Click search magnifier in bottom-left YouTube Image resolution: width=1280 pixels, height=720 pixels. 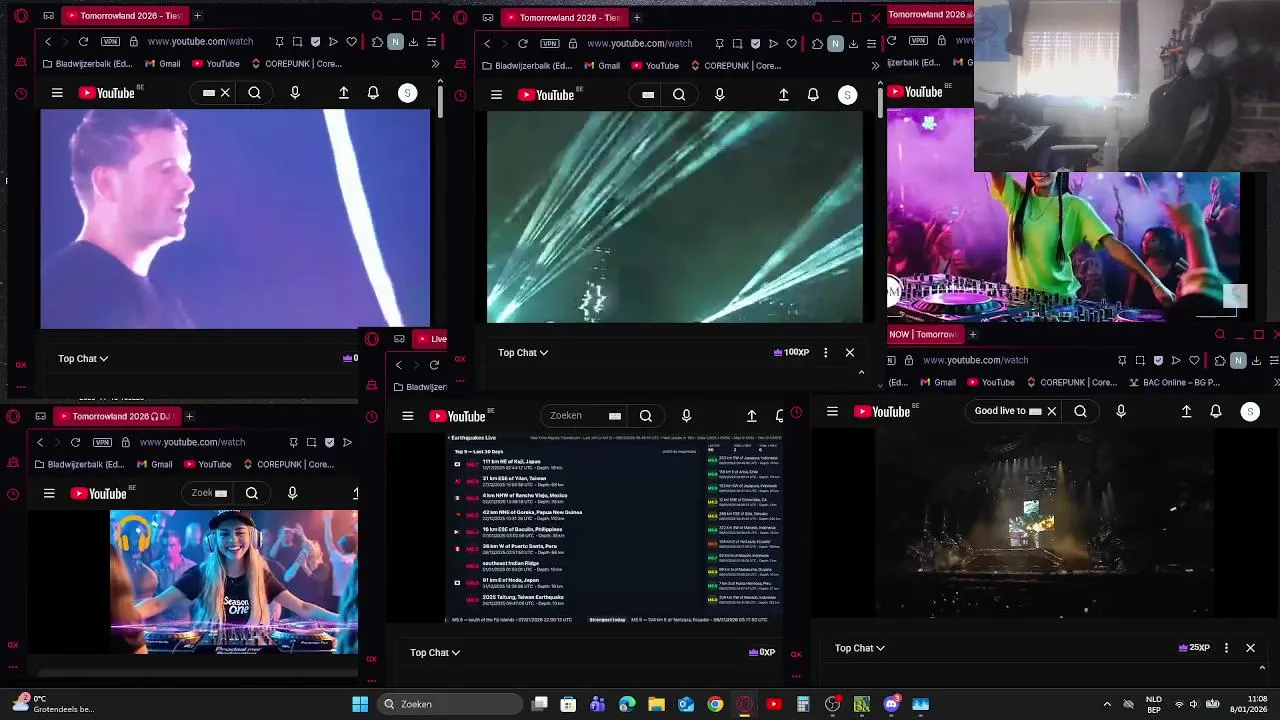252,493
